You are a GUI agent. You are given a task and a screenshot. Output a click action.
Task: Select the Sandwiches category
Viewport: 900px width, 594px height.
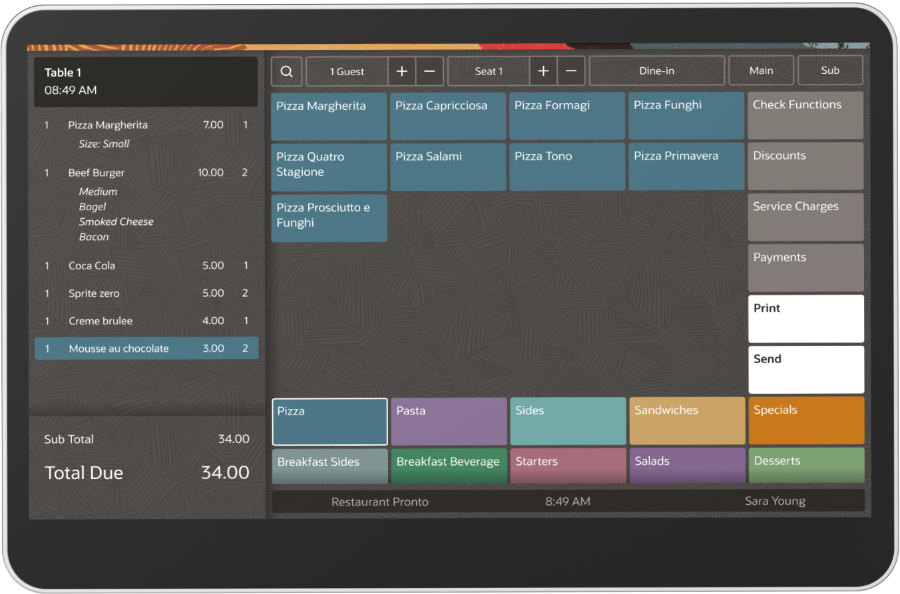687,421
